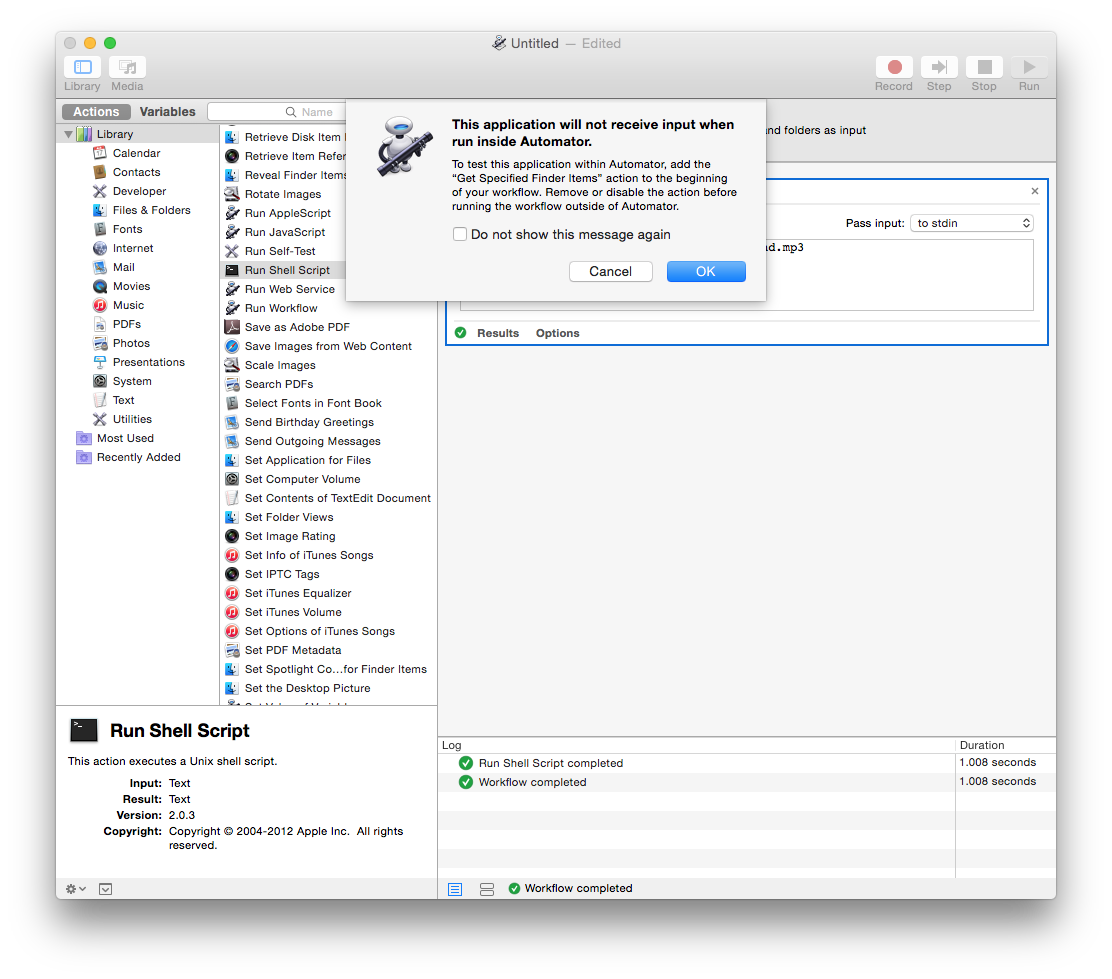
Task: Remove the Run Shell Script action with X
Action: pos(1035,191)
